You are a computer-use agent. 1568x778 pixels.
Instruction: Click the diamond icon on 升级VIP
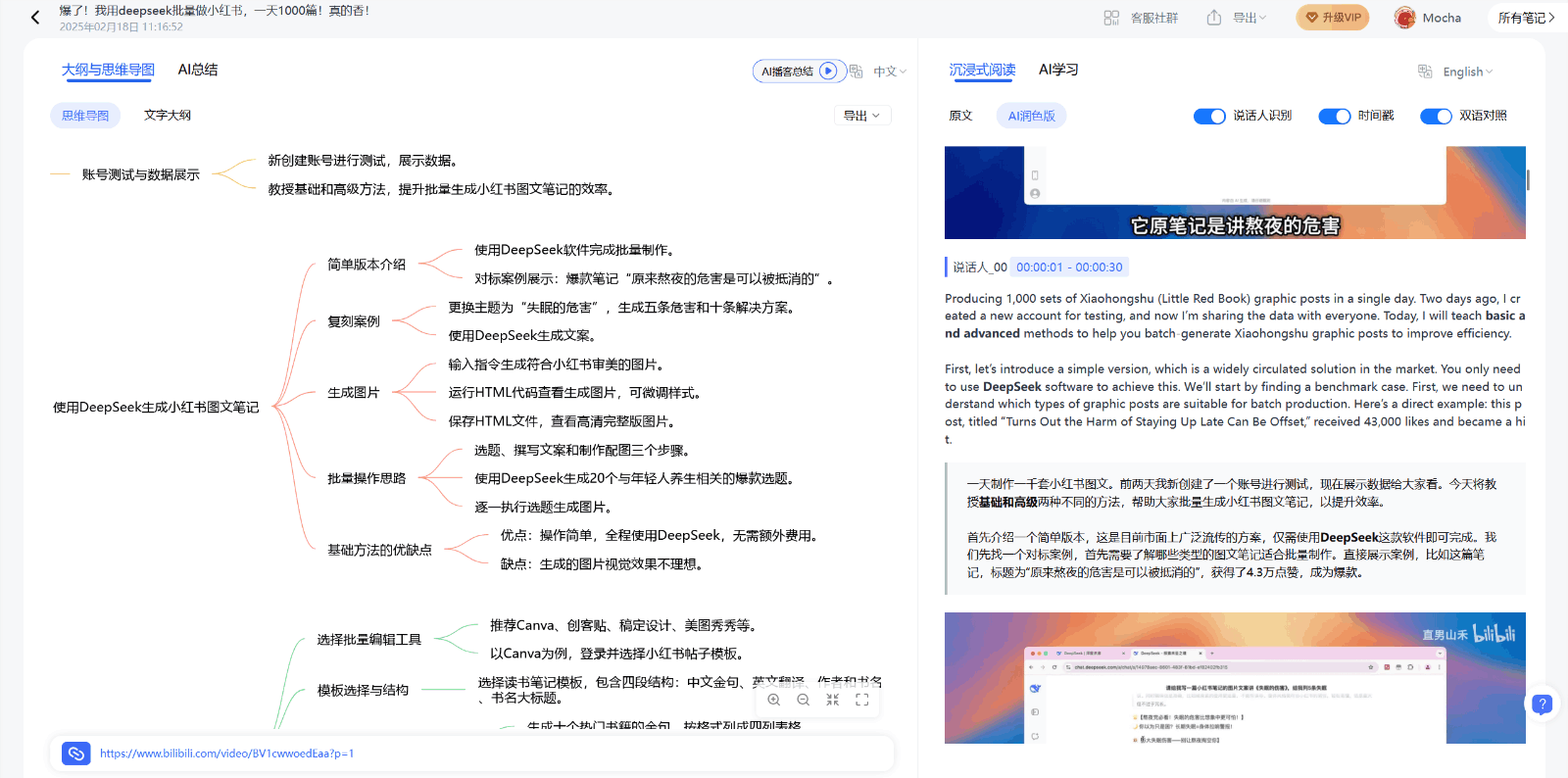click(x=1312, y=18)
